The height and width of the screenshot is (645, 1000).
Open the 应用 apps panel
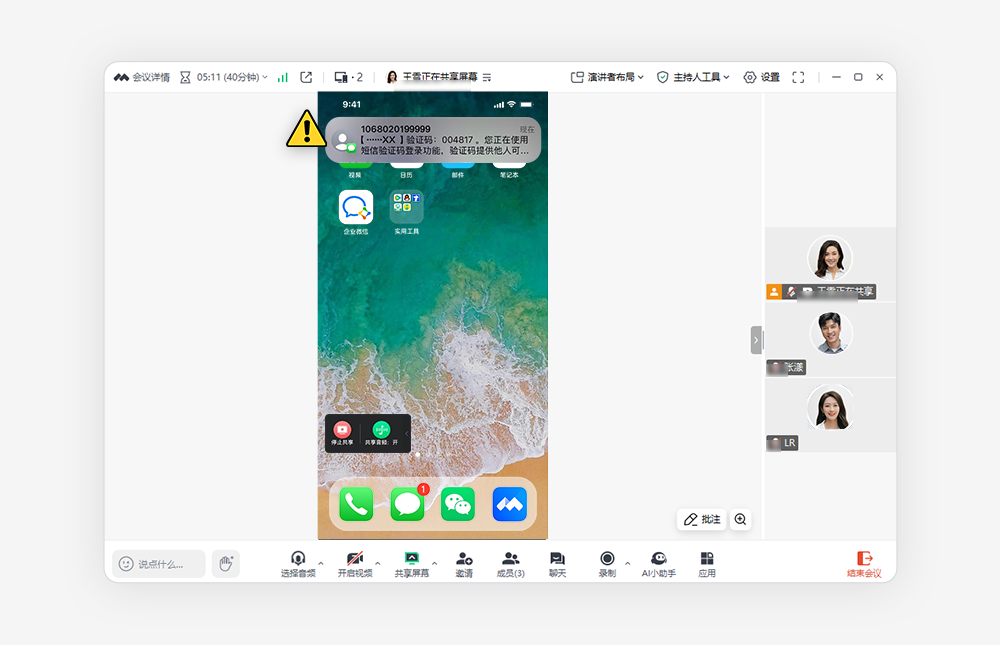coord(707,565)
